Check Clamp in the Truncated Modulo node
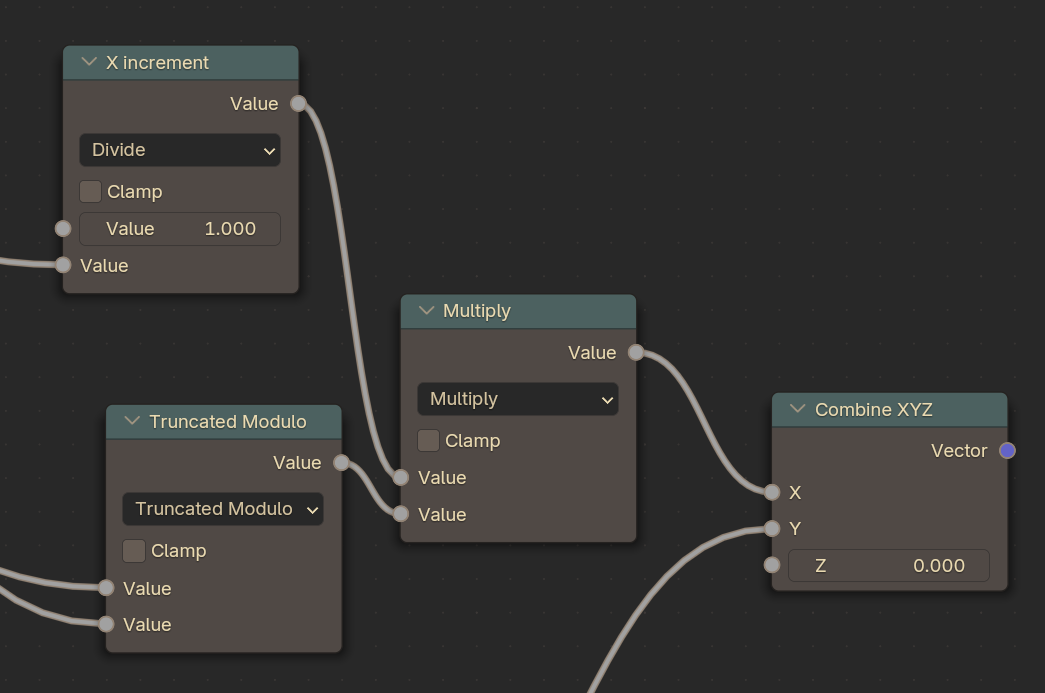The height and width of the screenshot is (693, 1045). pyautogui.click(x=134, y=551)
